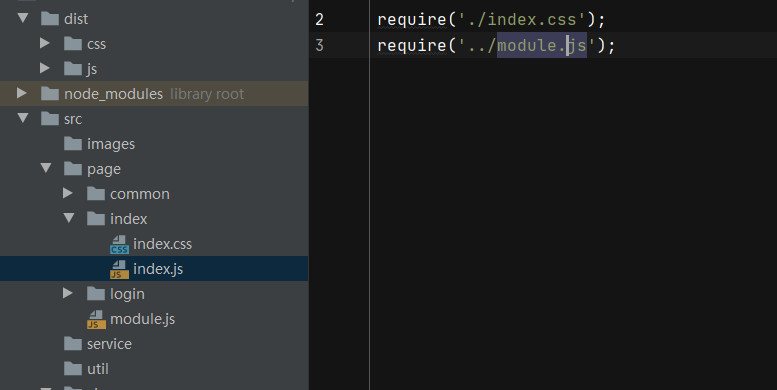Click the util folder icon
Viewport: 777px width, 390px height.
tap(73, 369)
